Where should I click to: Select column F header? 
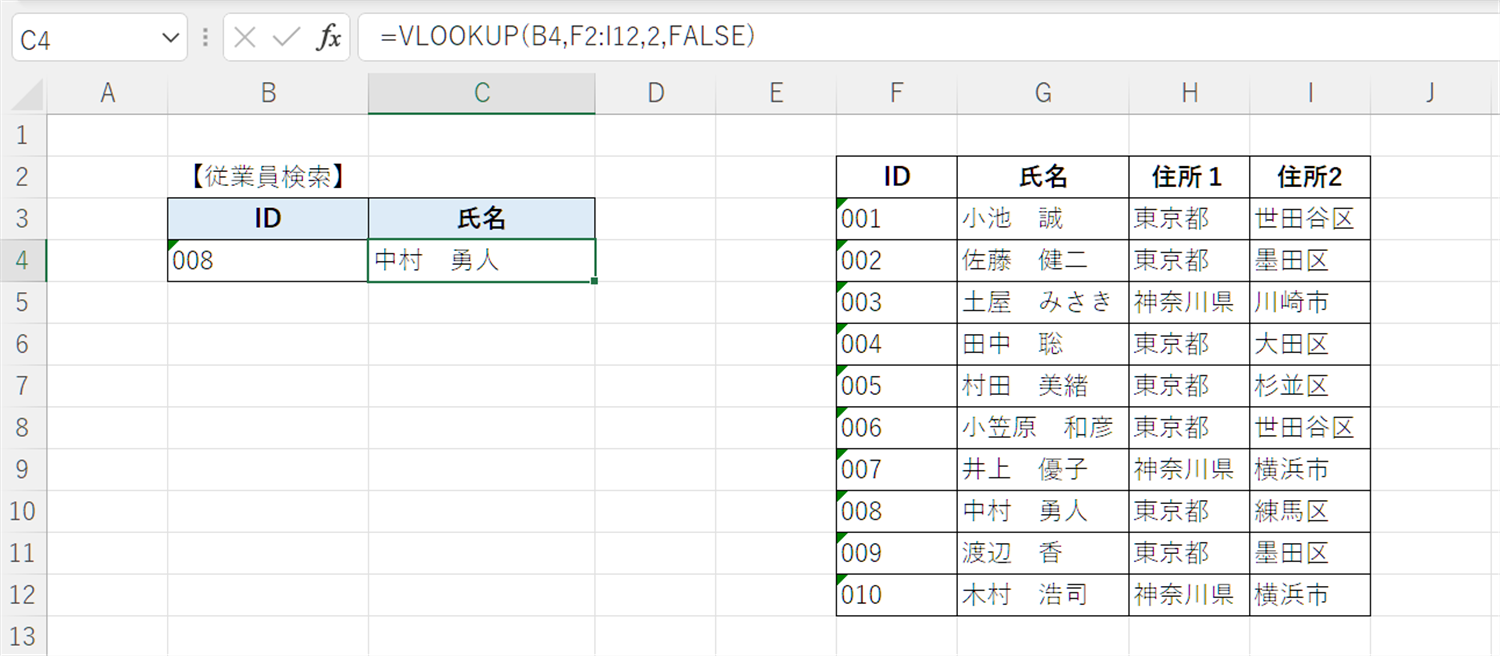pyautogui.click(x=896, y=92)
